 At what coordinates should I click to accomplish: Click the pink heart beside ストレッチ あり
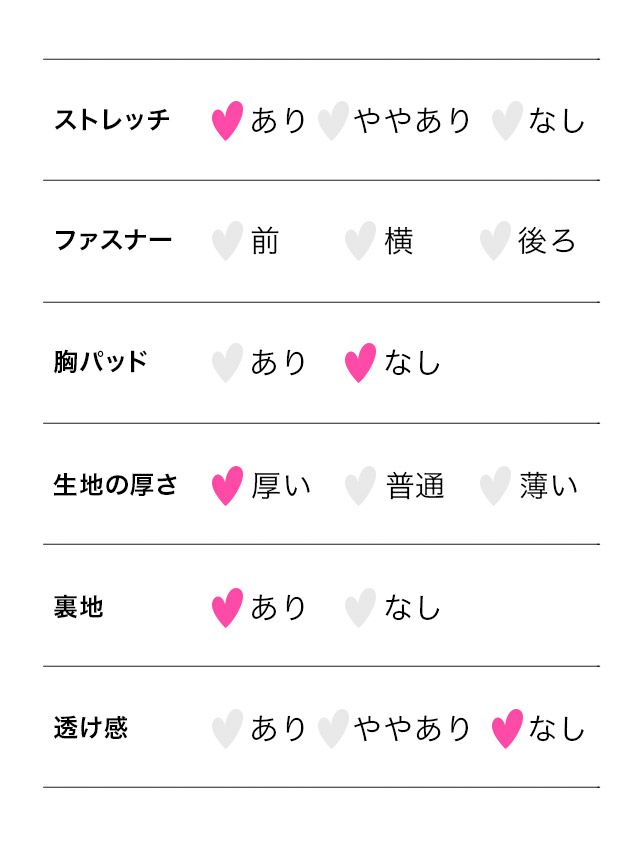(228, 121)
